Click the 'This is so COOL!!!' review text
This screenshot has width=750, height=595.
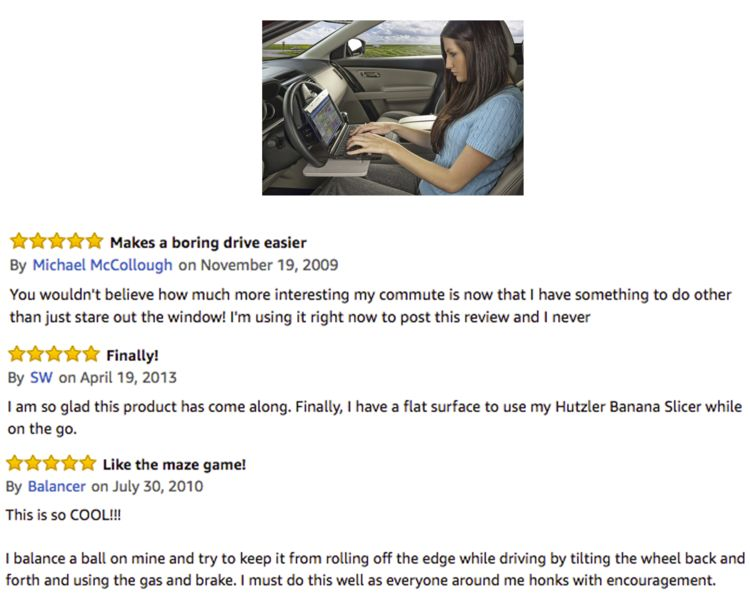[x=63, y=515]
